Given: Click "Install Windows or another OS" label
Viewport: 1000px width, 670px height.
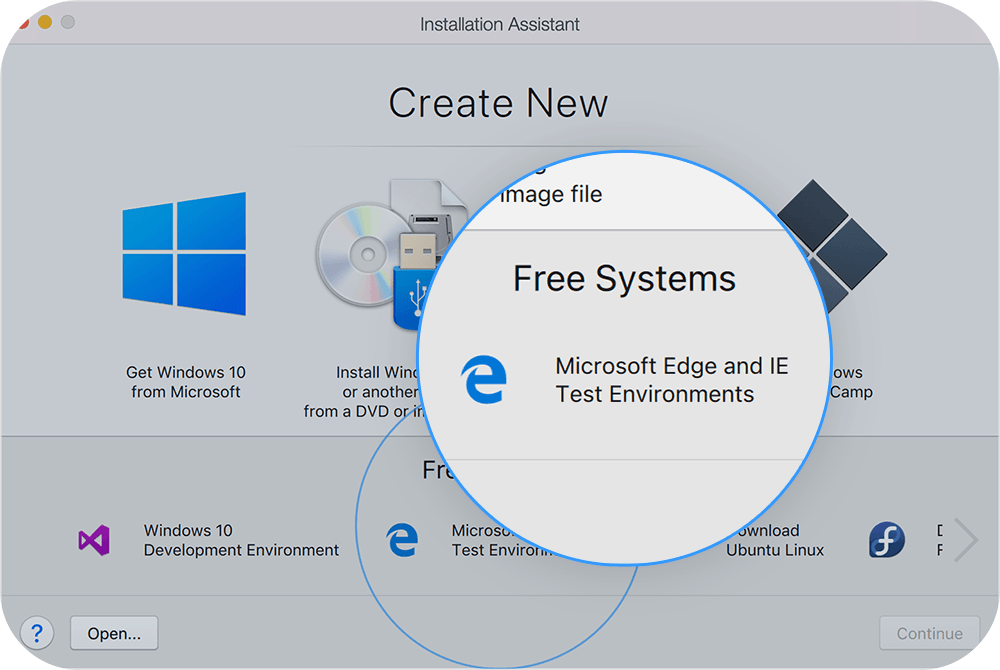Looking at the screenshot, I should coord(364,391).
